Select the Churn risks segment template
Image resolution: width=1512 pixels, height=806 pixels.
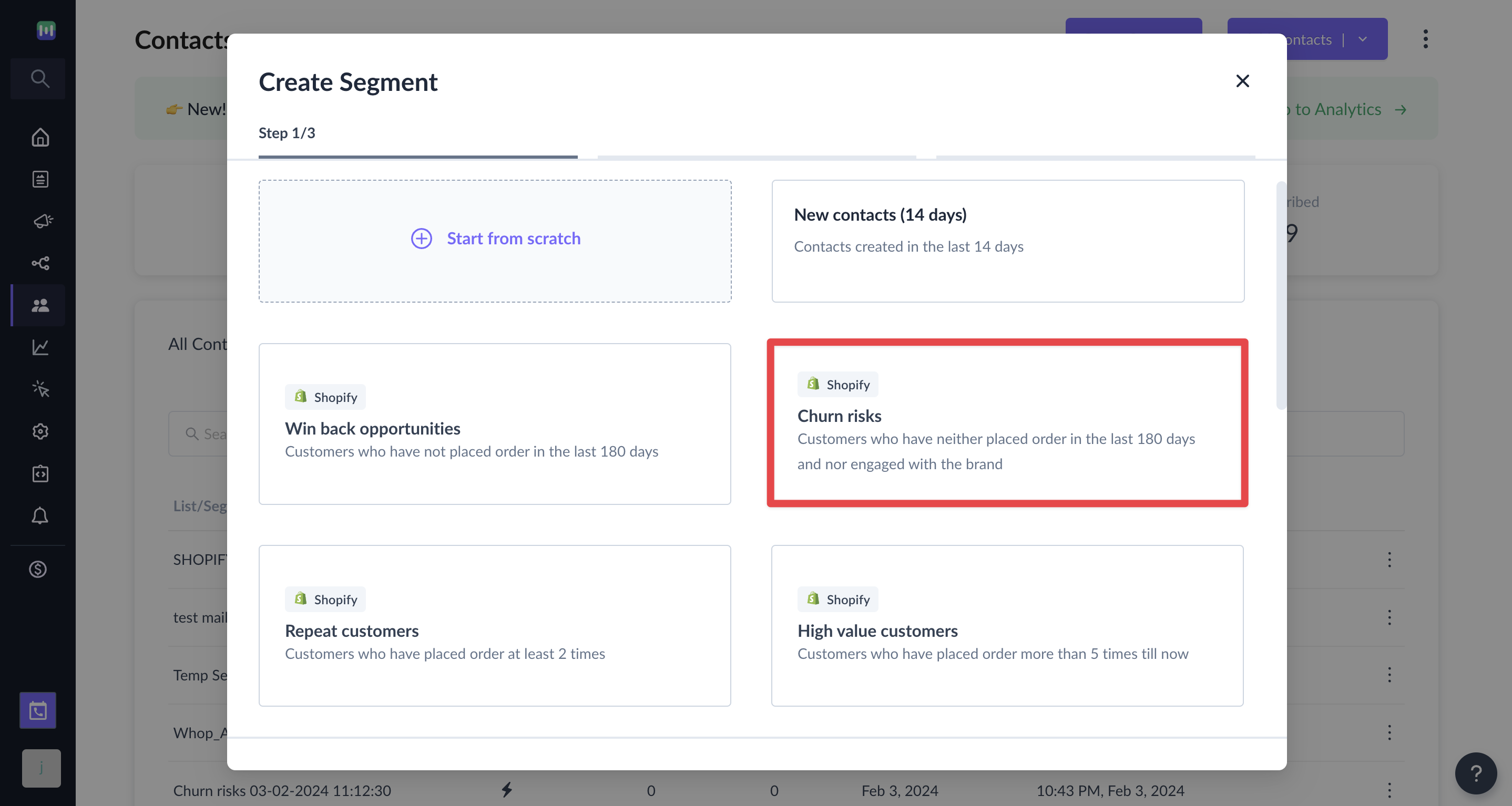(1007, 422)
